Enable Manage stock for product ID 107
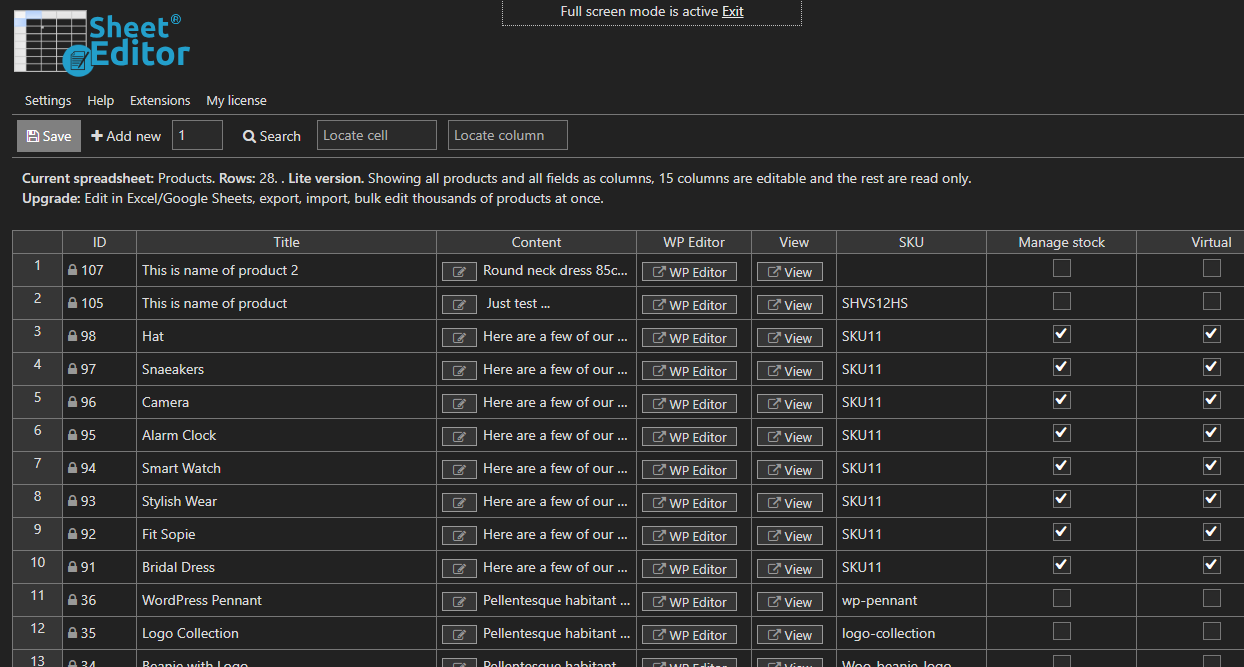Screen dimensions: 1244x667 (x=1062, y=268)
